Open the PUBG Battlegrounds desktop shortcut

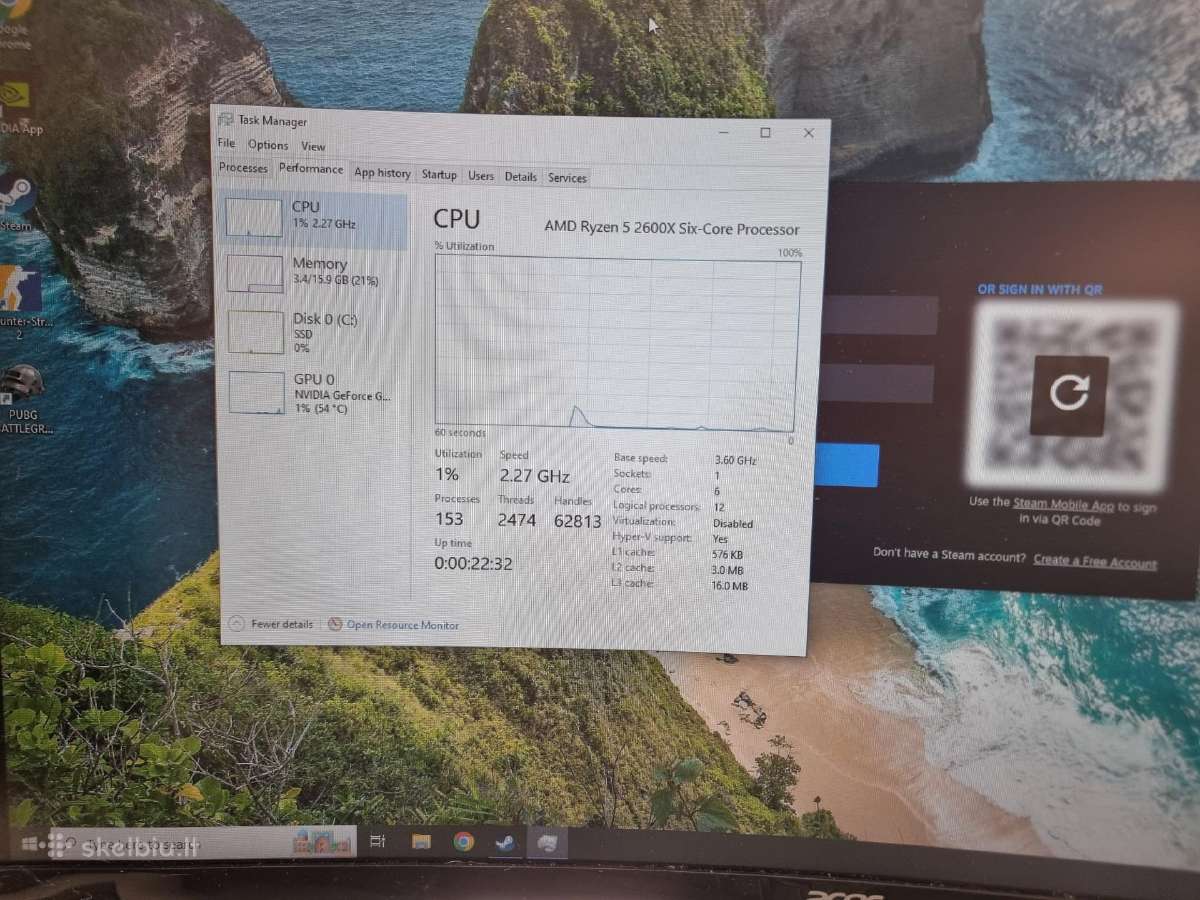tap(22, 397)
